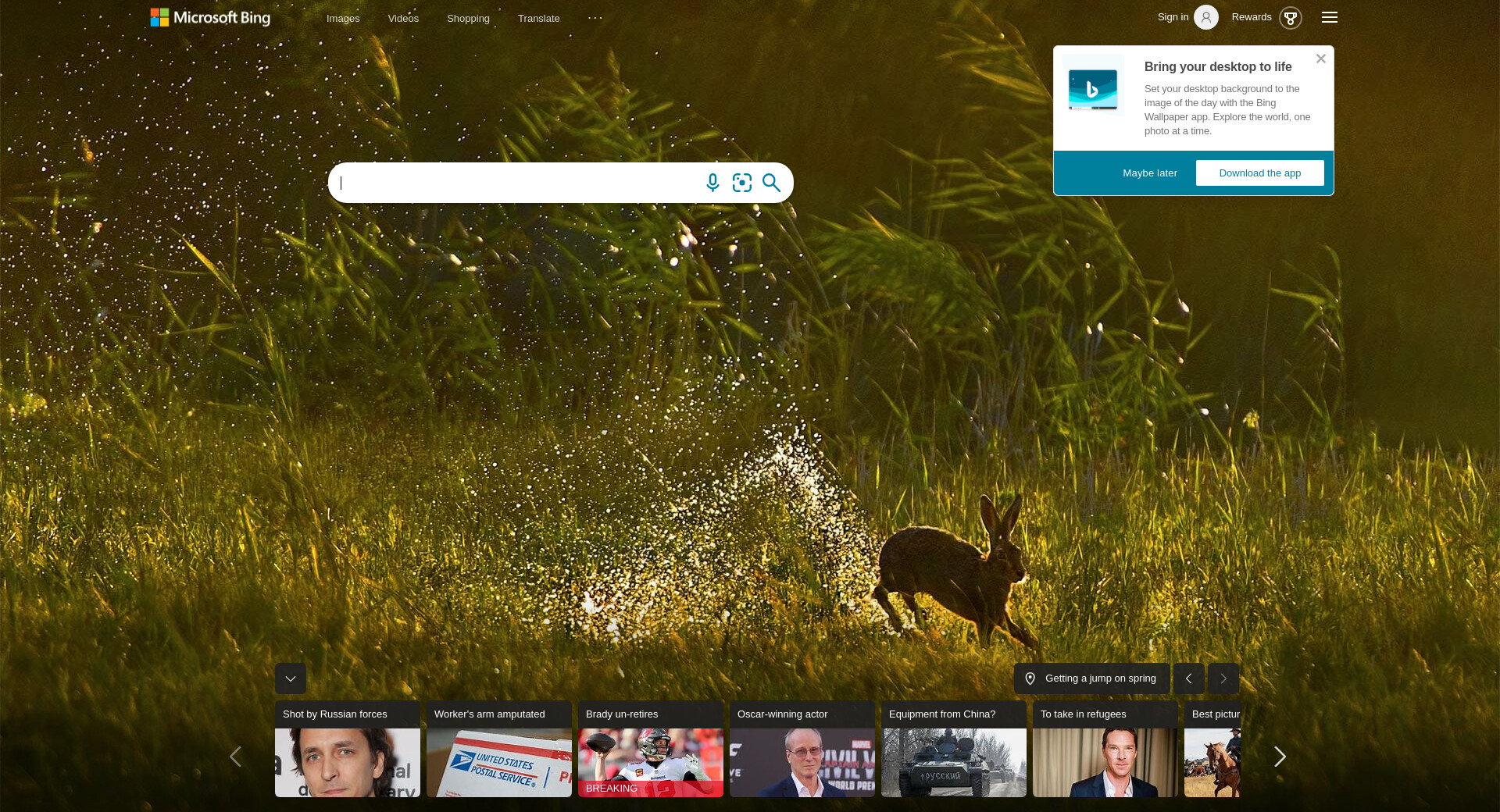Screen dimensions: 1500x812
Task: Go to the Images tab
Action: (x=343, y=18)
